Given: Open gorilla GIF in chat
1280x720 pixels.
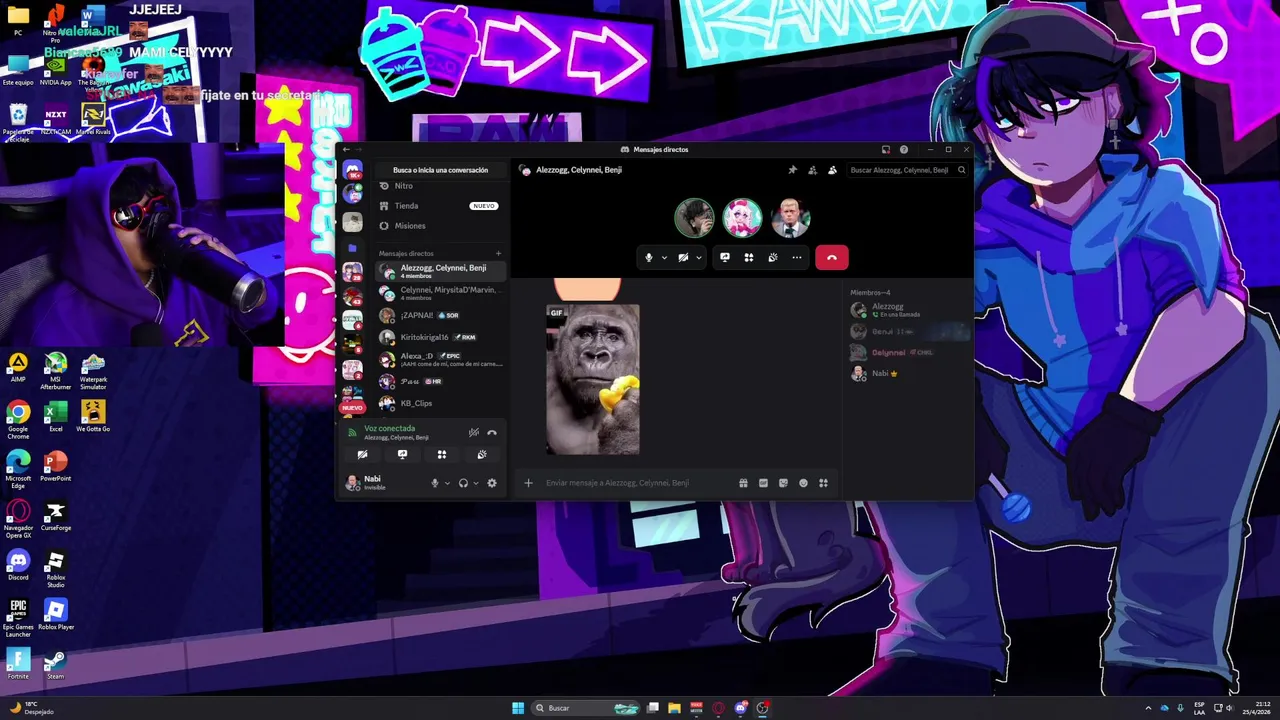Looking at the screenshot, I should [x=593, y=380].
